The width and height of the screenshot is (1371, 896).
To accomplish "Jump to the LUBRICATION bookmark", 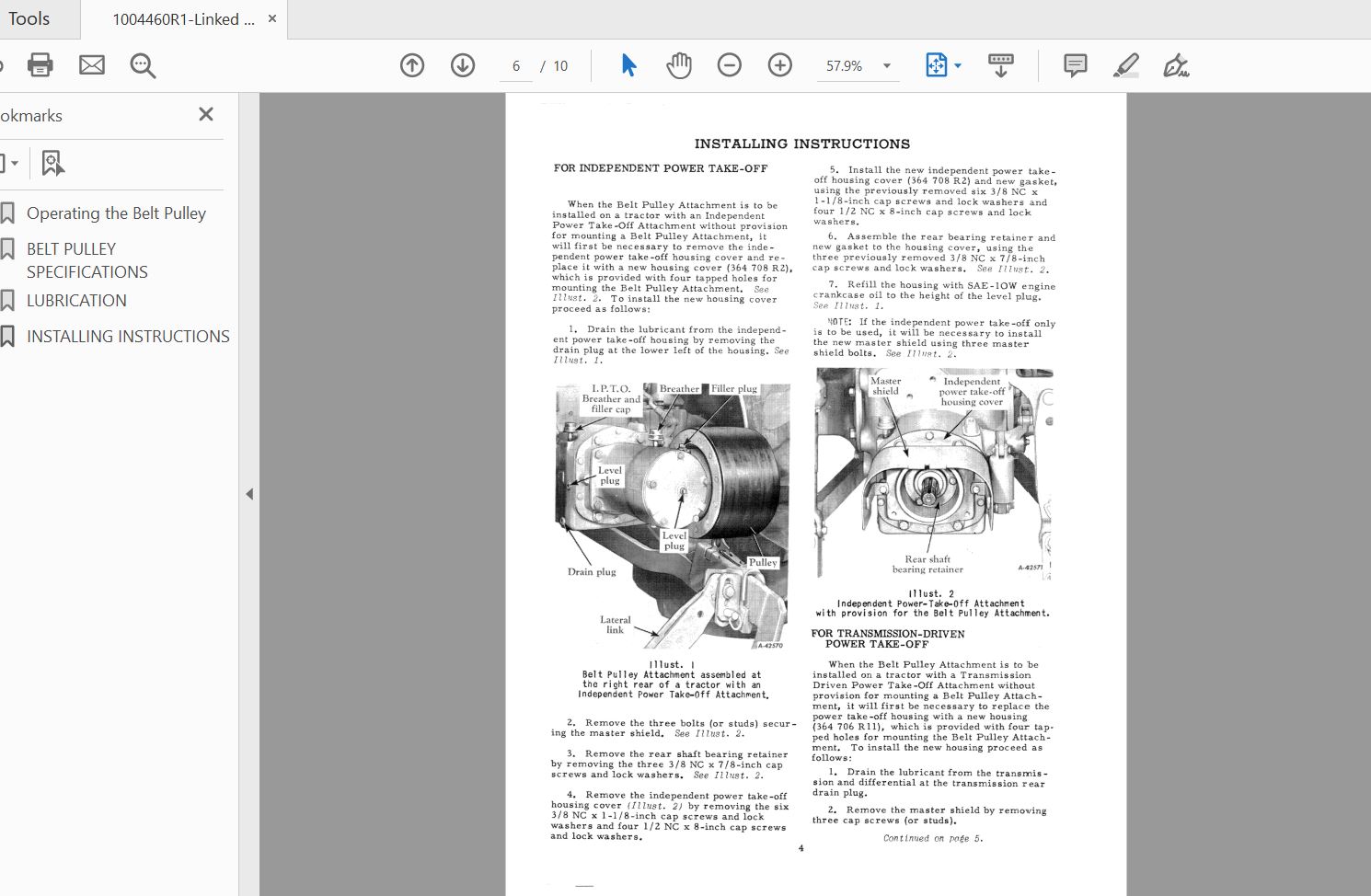I will 76,301.
